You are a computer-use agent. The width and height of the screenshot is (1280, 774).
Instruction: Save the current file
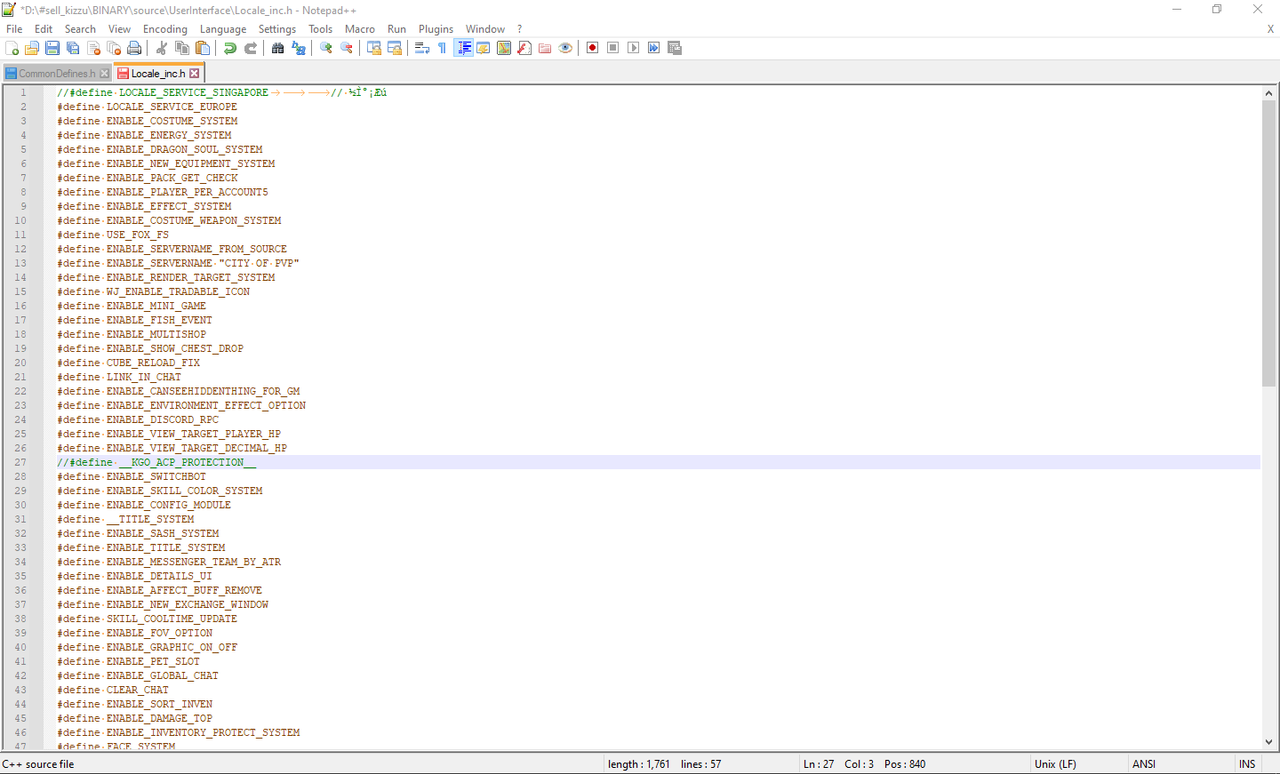coord(52,48)
